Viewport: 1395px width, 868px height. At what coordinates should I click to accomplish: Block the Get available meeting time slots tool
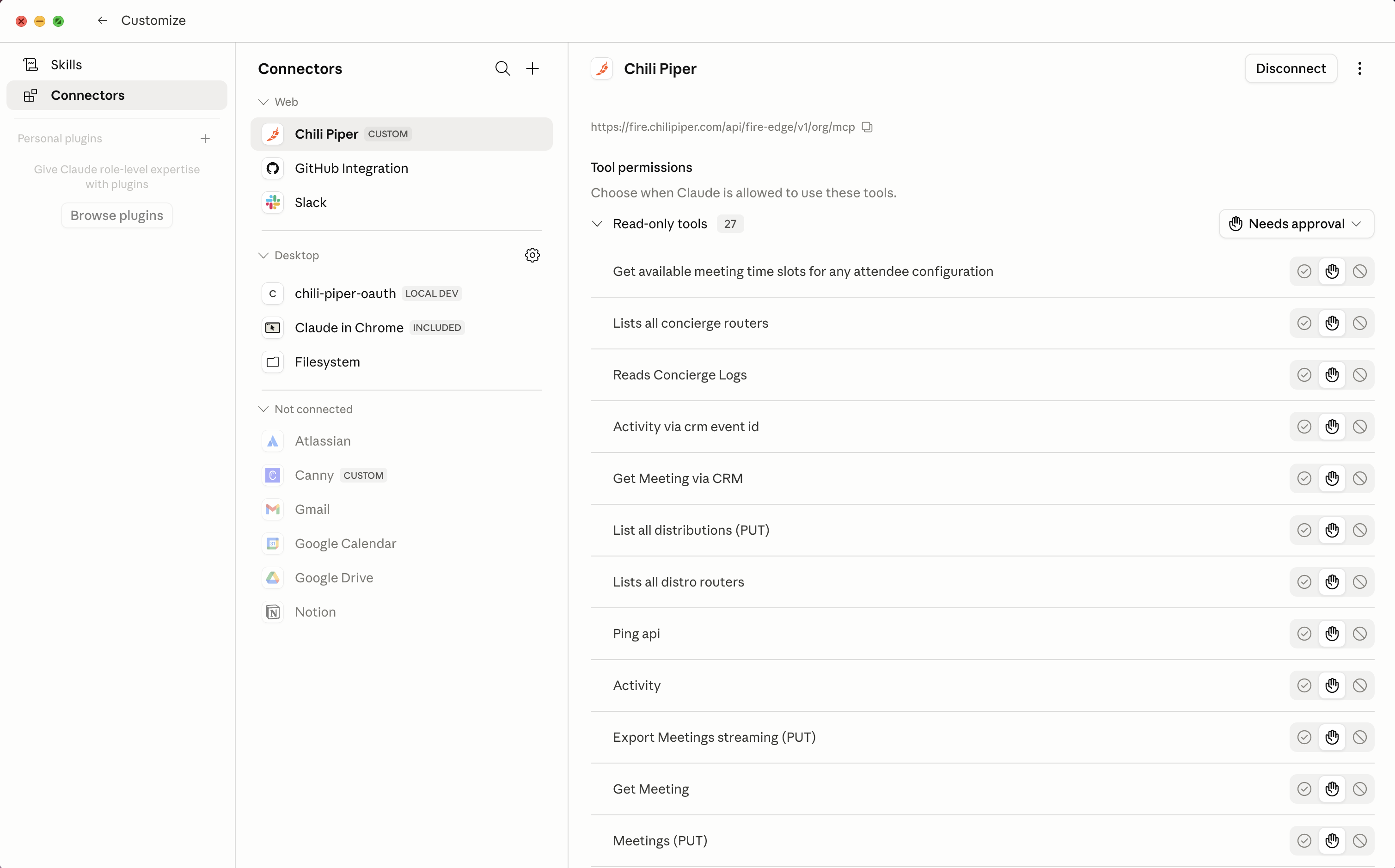point(1359,271)
